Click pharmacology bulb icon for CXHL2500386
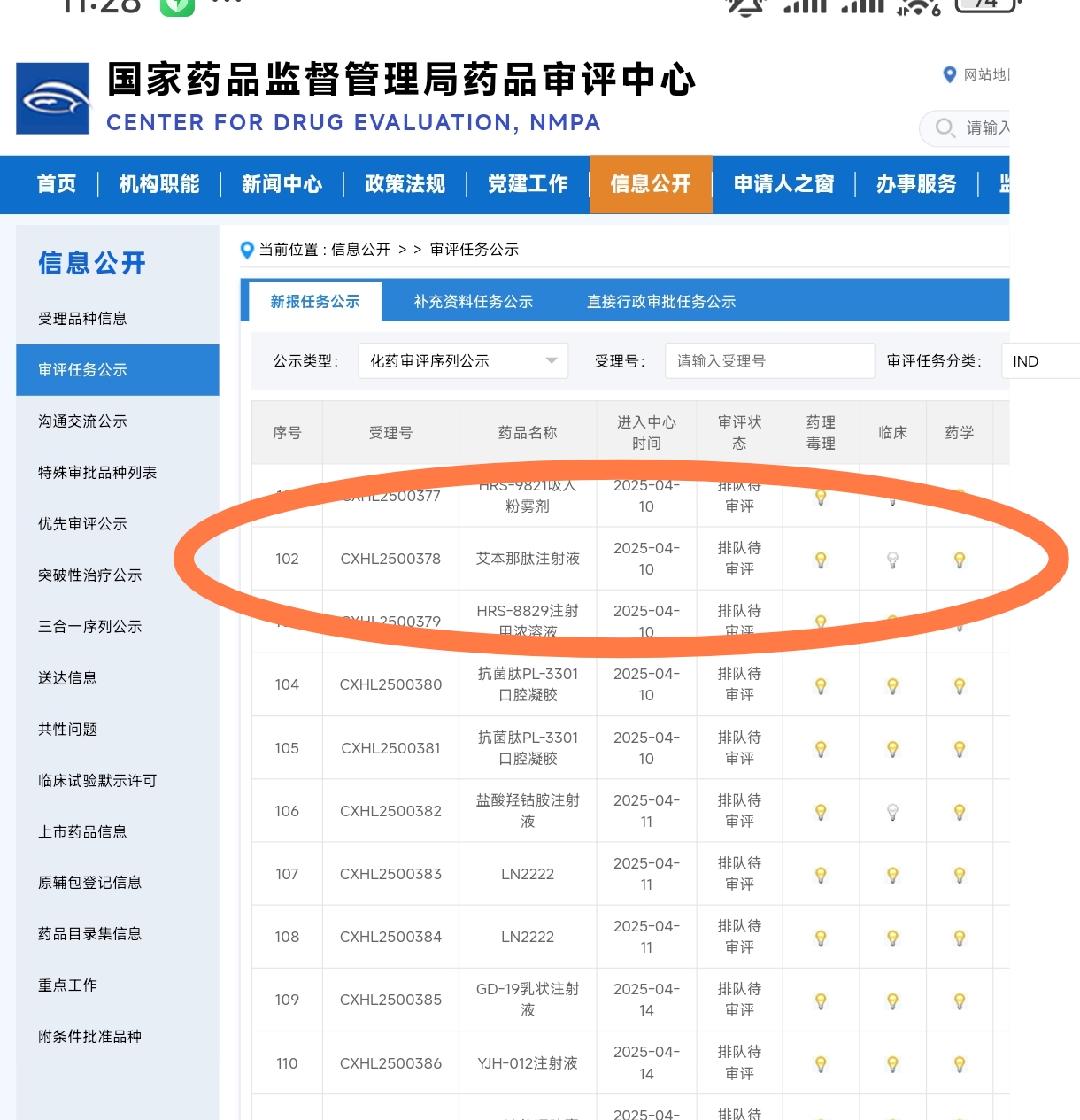Viewport: 1080px width, 1120px height. (821, 1064)
